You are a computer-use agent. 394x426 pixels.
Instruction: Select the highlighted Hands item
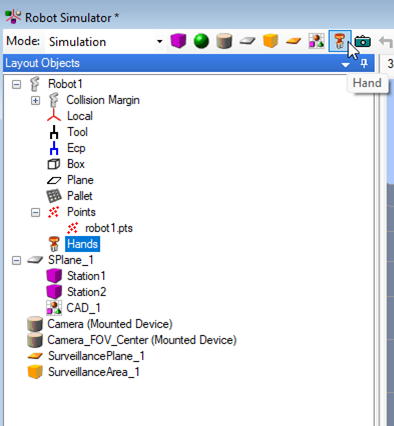pos(82,244)
